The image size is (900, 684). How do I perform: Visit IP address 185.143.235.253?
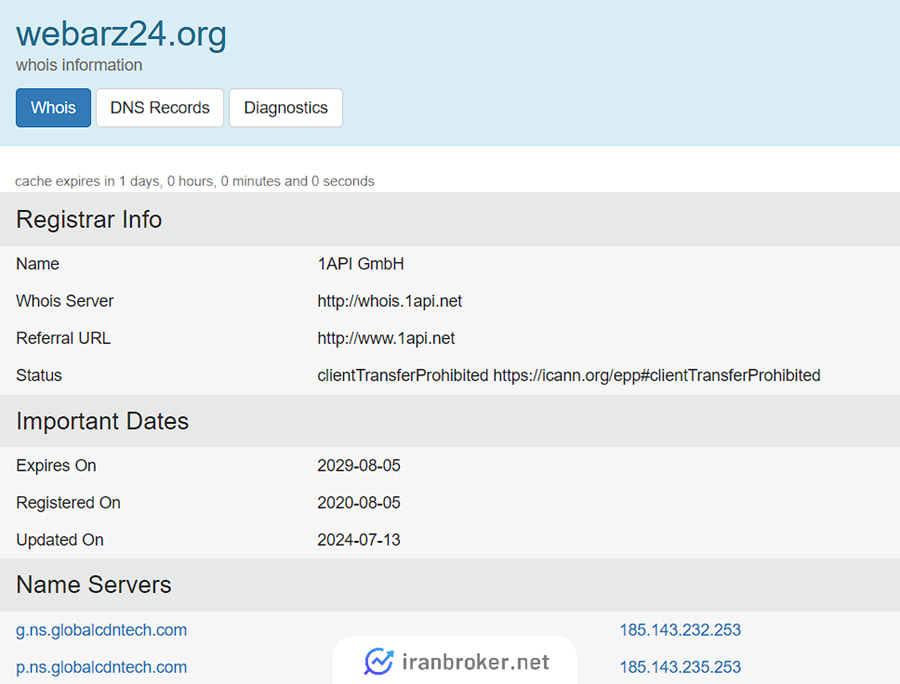[x=680, y=667]
